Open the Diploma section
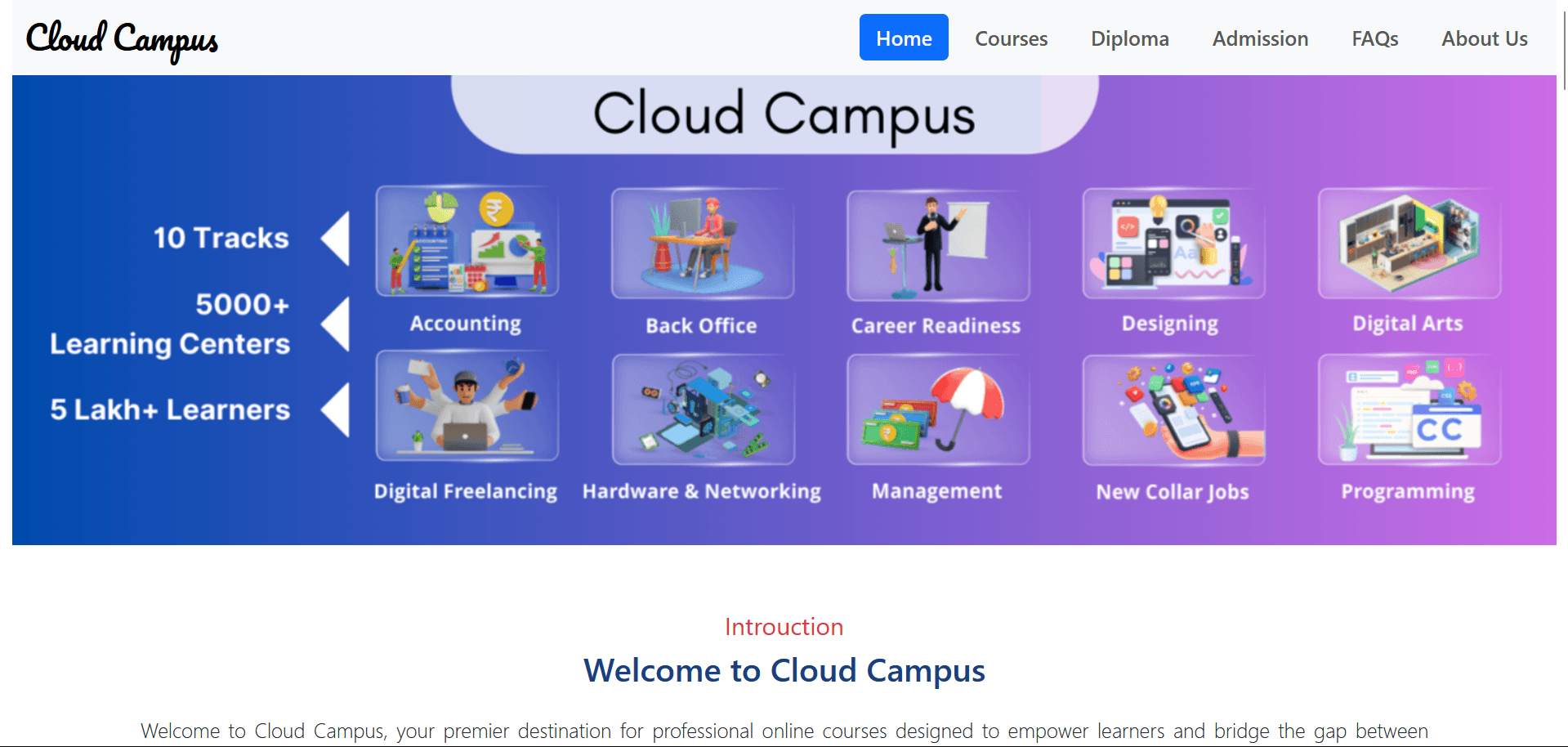The width and height of the screenshot is (1568, 747). (x=1129, y=38)
